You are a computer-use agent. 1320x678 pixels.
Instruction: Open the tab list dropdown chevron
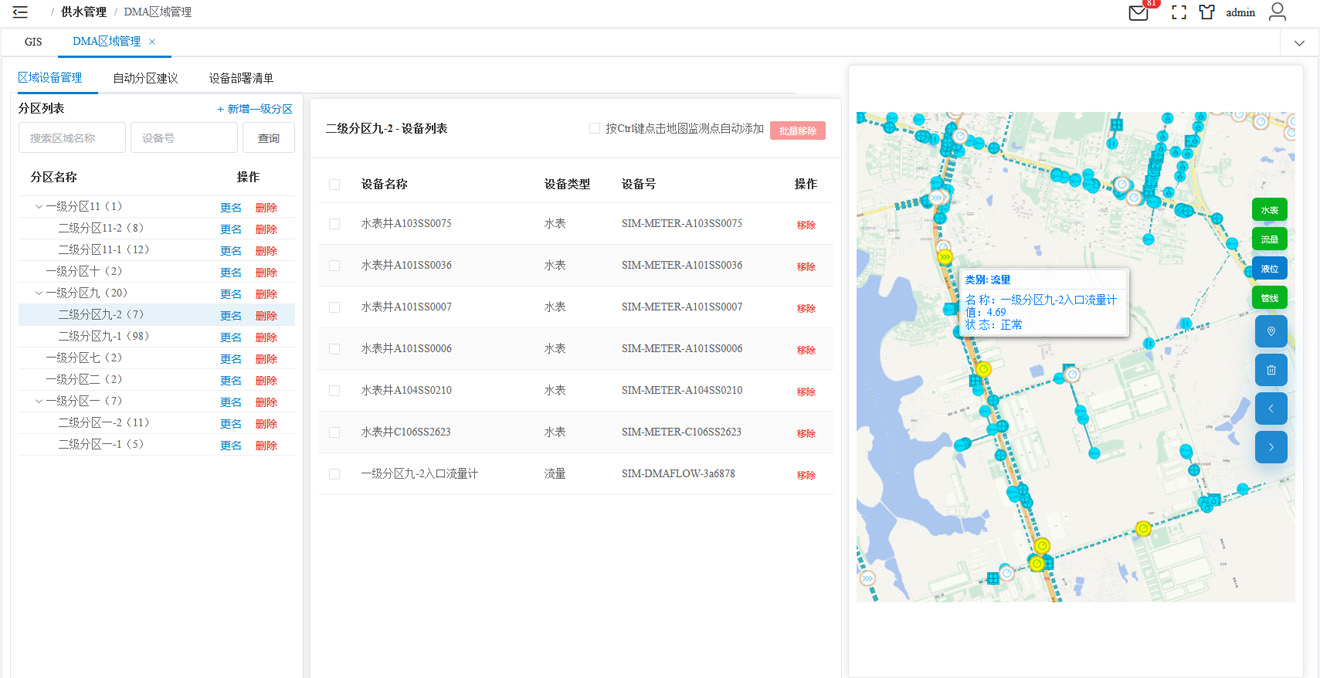[1300, 43]
